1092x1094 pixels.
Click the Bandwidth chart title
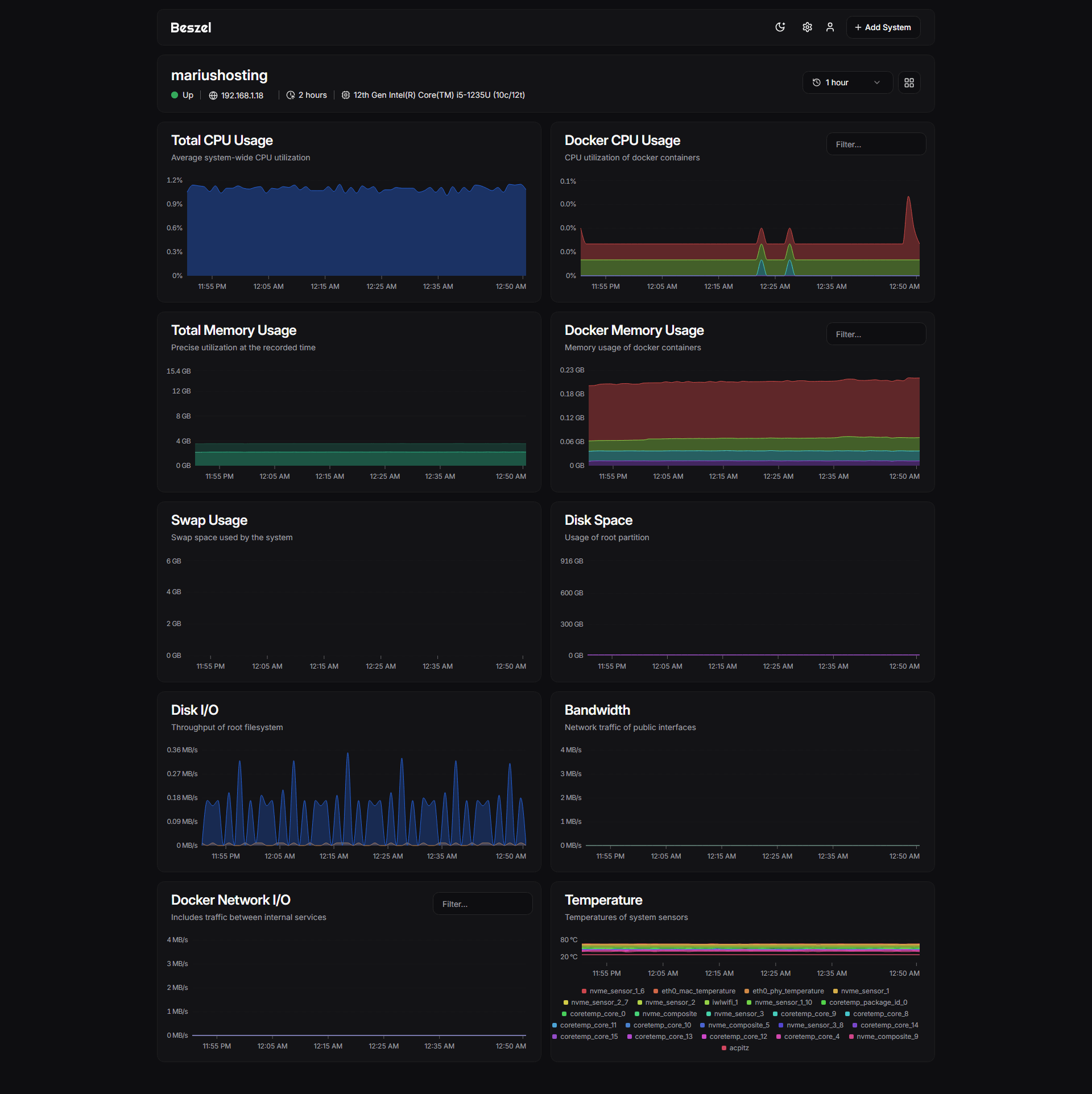(597, 710)
